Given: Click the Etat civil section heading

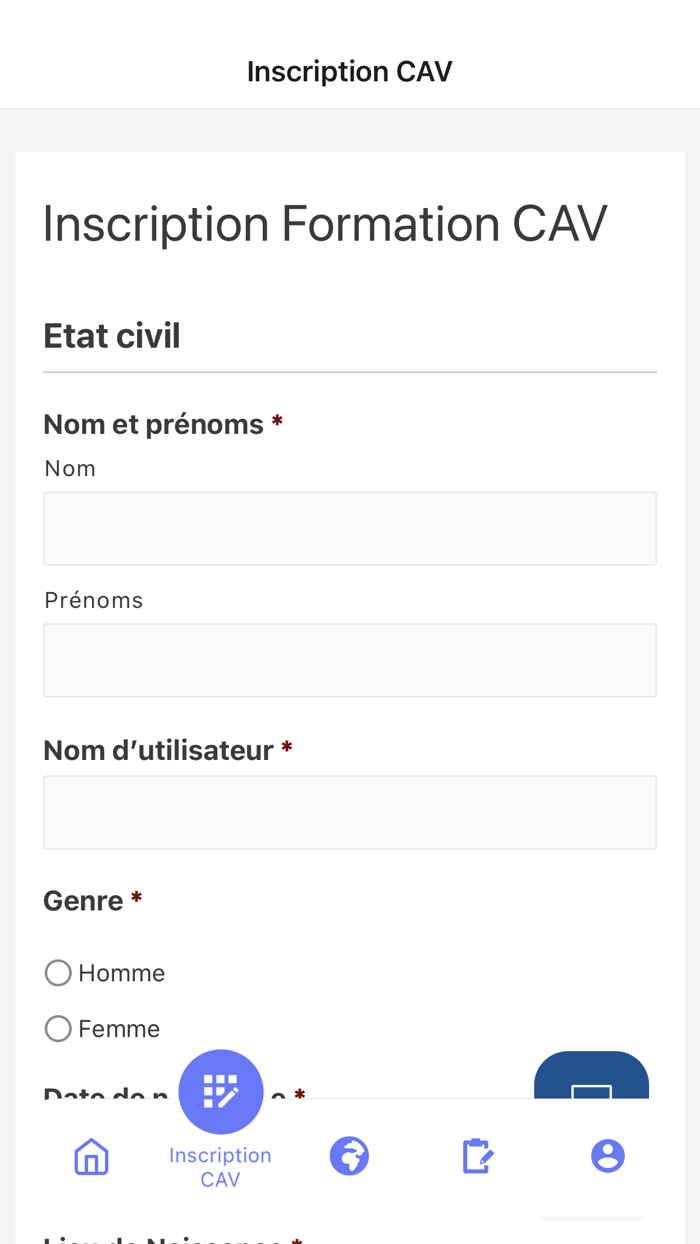Looking at the screenshot, I should [x=111, y=336].
